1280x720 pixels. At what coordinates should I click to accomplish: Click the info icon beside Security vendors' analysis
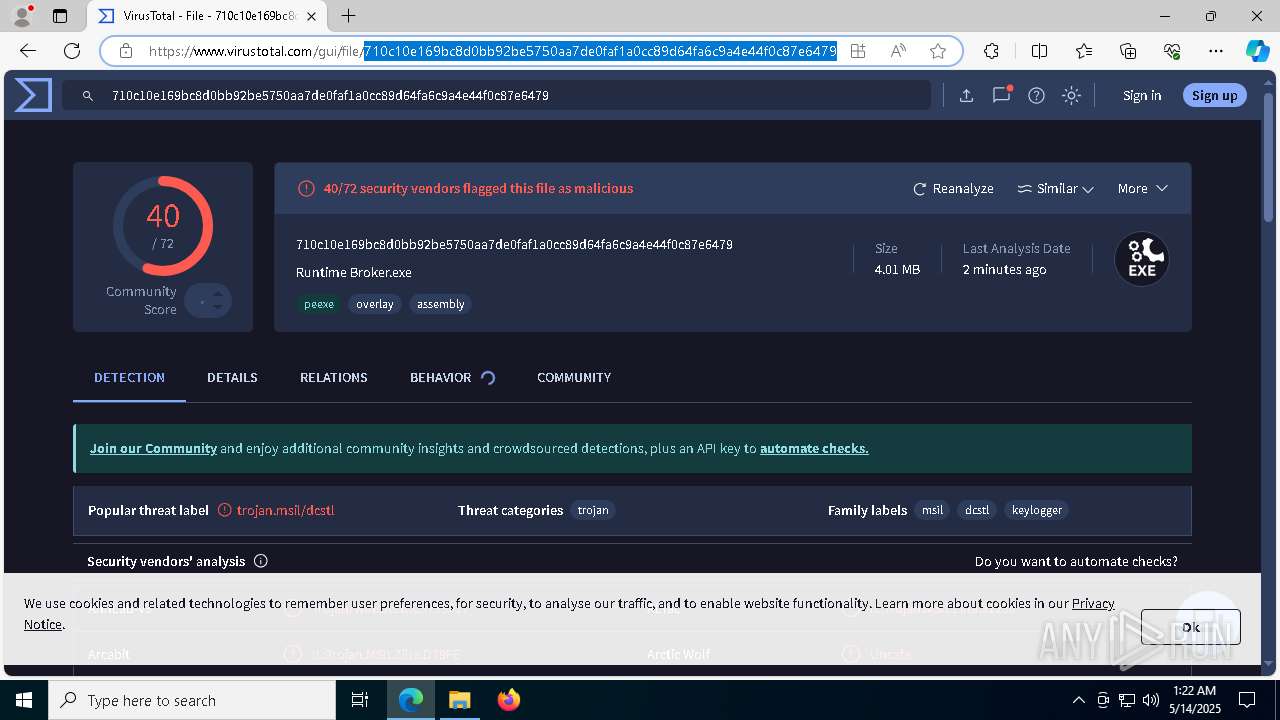(x=261, y=561)
